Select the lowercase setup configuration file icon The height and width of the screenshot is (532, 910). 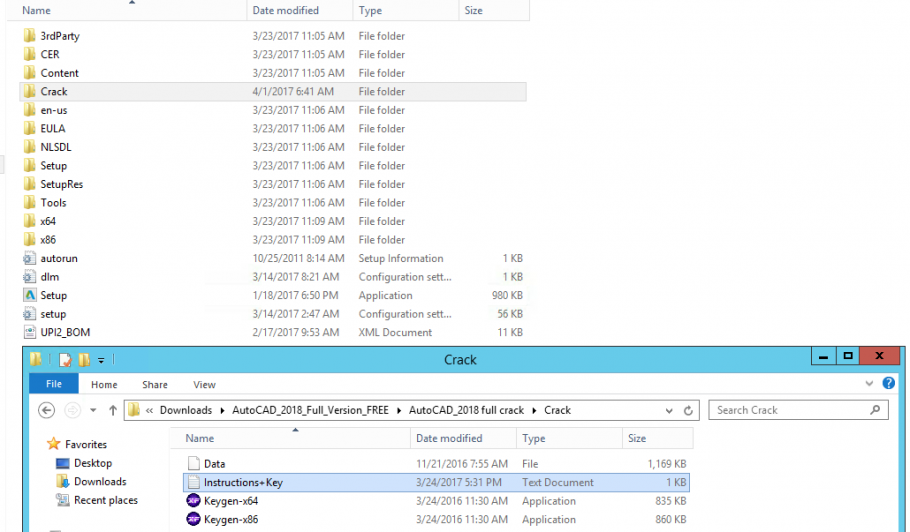point(30,314)
